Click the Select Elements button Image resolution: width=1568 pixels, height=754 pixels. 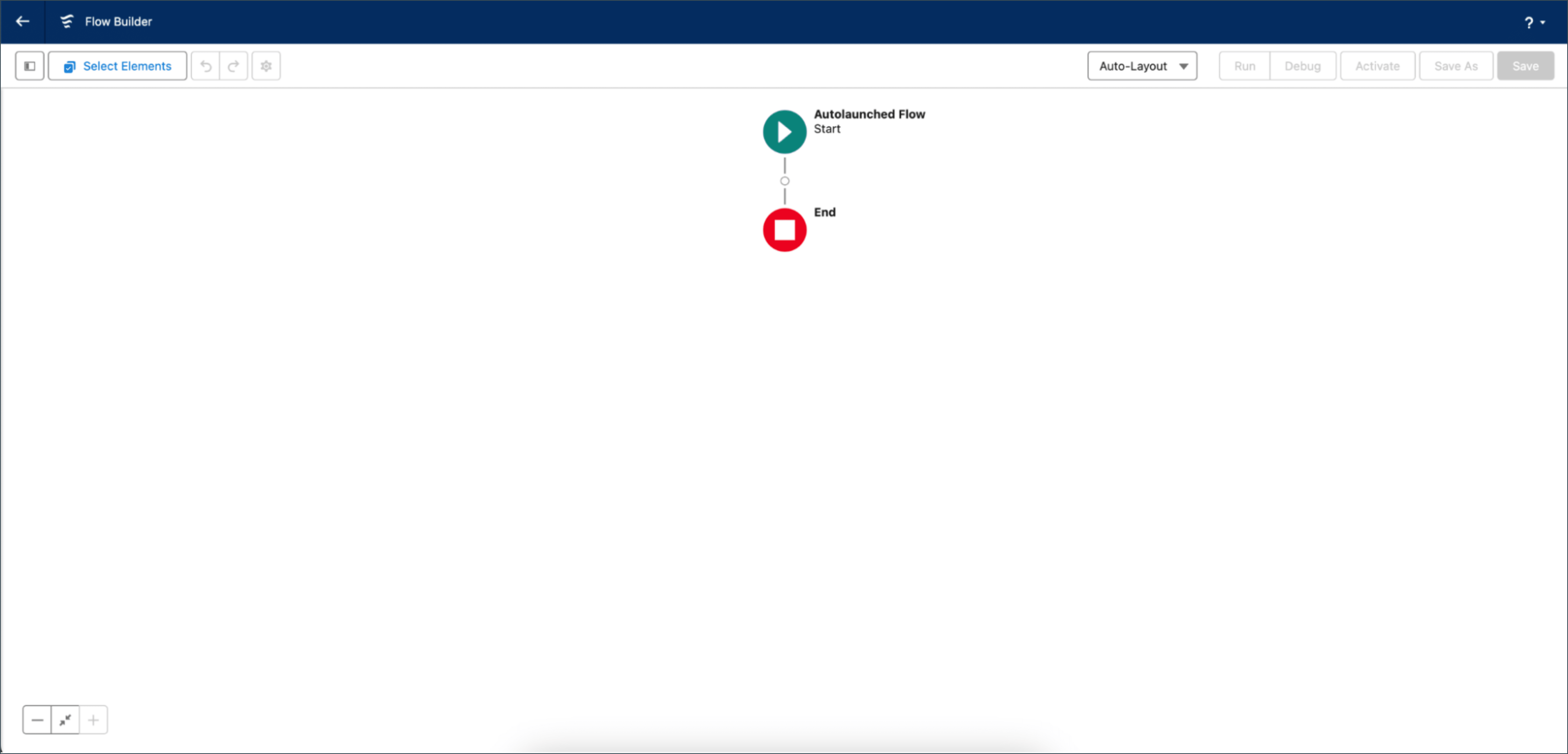pos(118,66)
